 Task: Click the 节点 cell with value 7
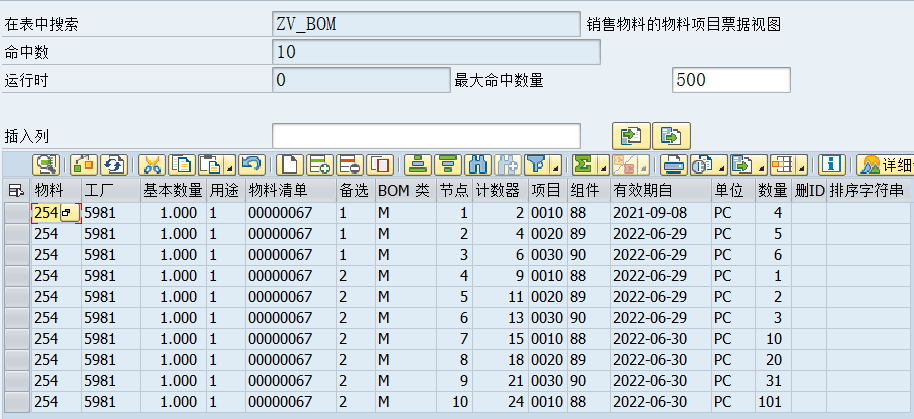(x=454, y=339)
